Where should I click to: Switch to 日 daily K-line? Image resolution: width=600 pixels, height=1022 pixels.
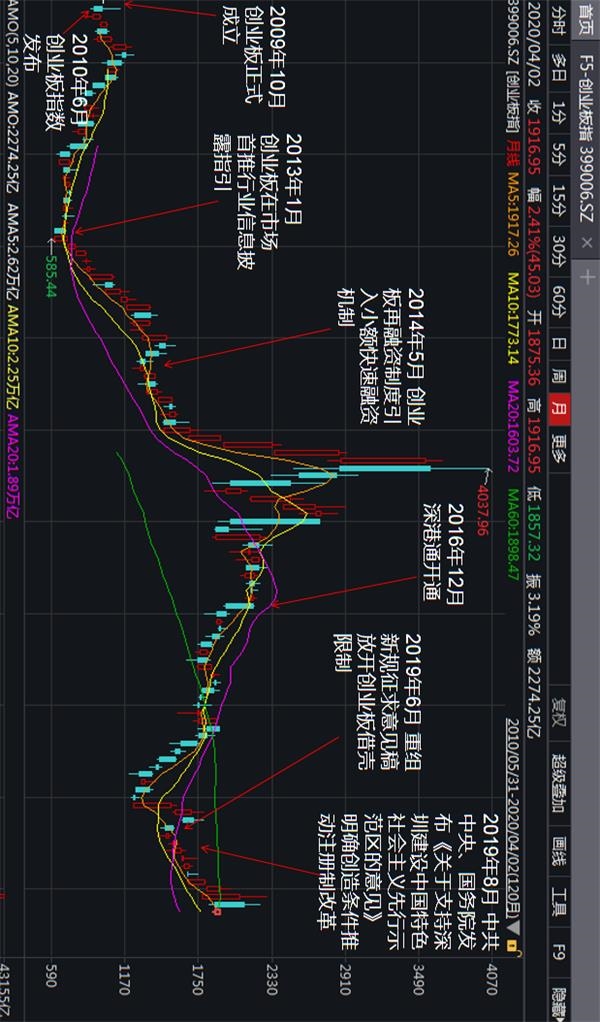coord(559,343)
